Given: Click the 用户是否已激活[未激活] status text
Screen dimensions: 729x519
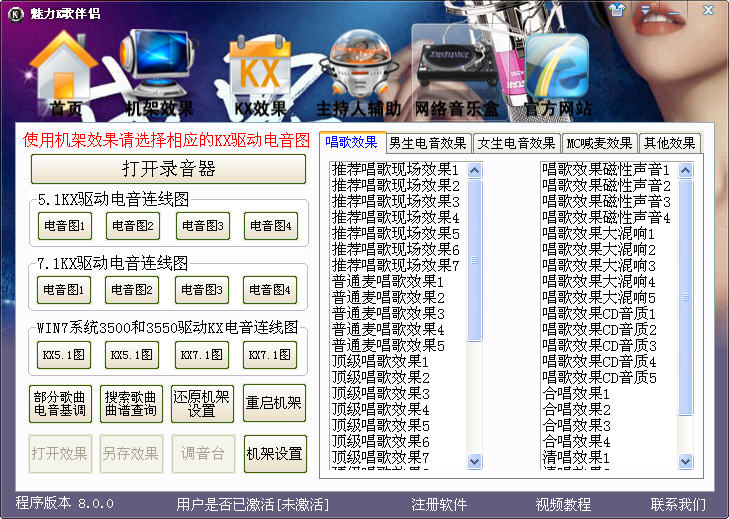Looking at the screenshot, I should tap(252, 505).
